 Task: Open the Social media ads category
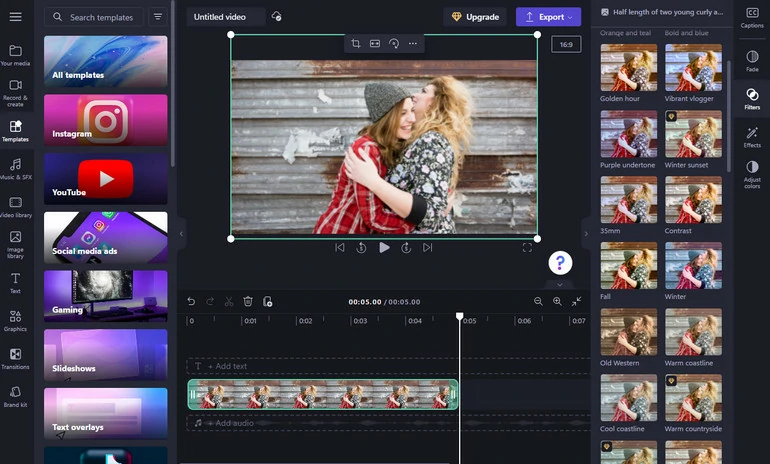point(106,237)
